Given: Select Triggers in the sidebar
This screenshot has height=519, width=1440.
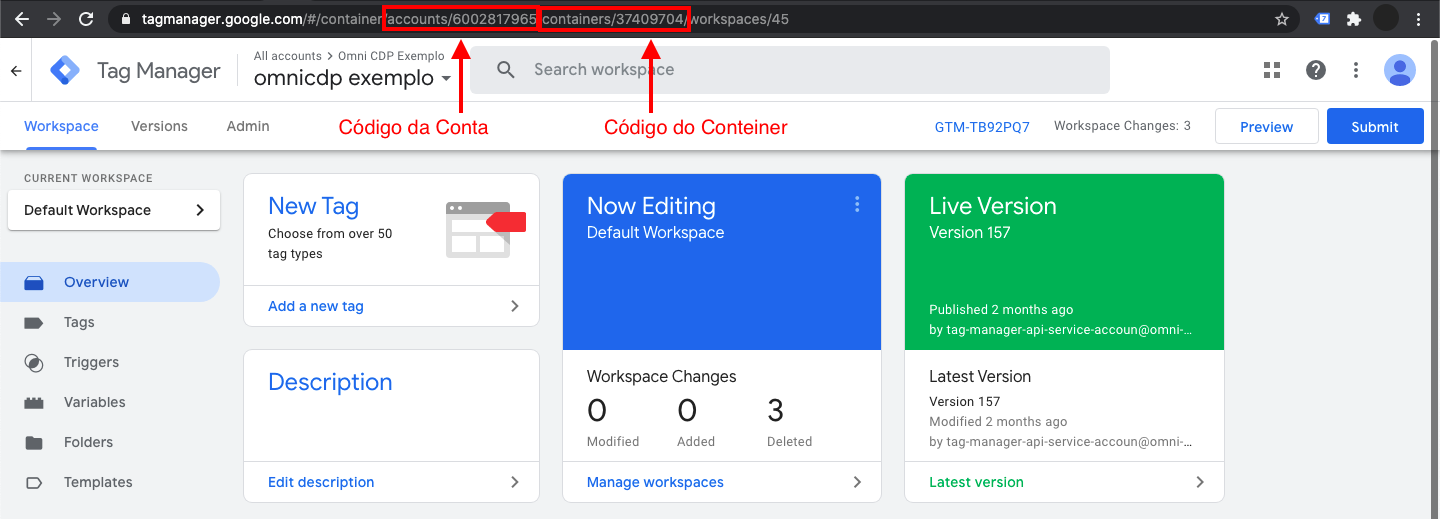Looking at the screenshot, I should click(x=110, y=362).
